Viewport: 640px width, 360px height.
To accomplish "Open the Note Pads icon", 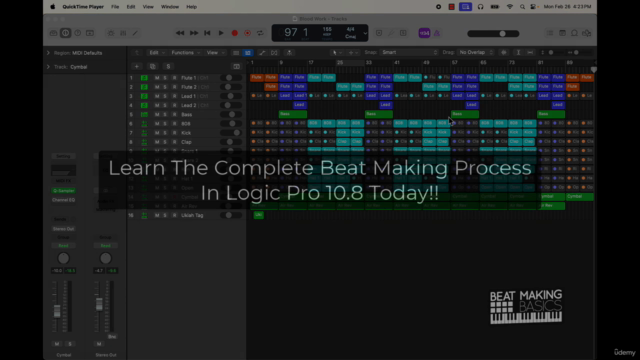I will [x=562, y=33].
